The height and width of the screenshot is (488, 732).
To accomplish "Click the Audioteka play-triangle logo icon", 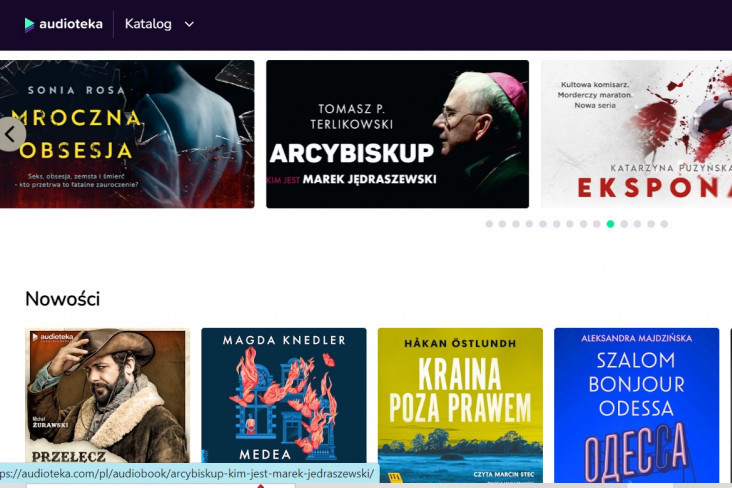I will click(x=29, y=24).
